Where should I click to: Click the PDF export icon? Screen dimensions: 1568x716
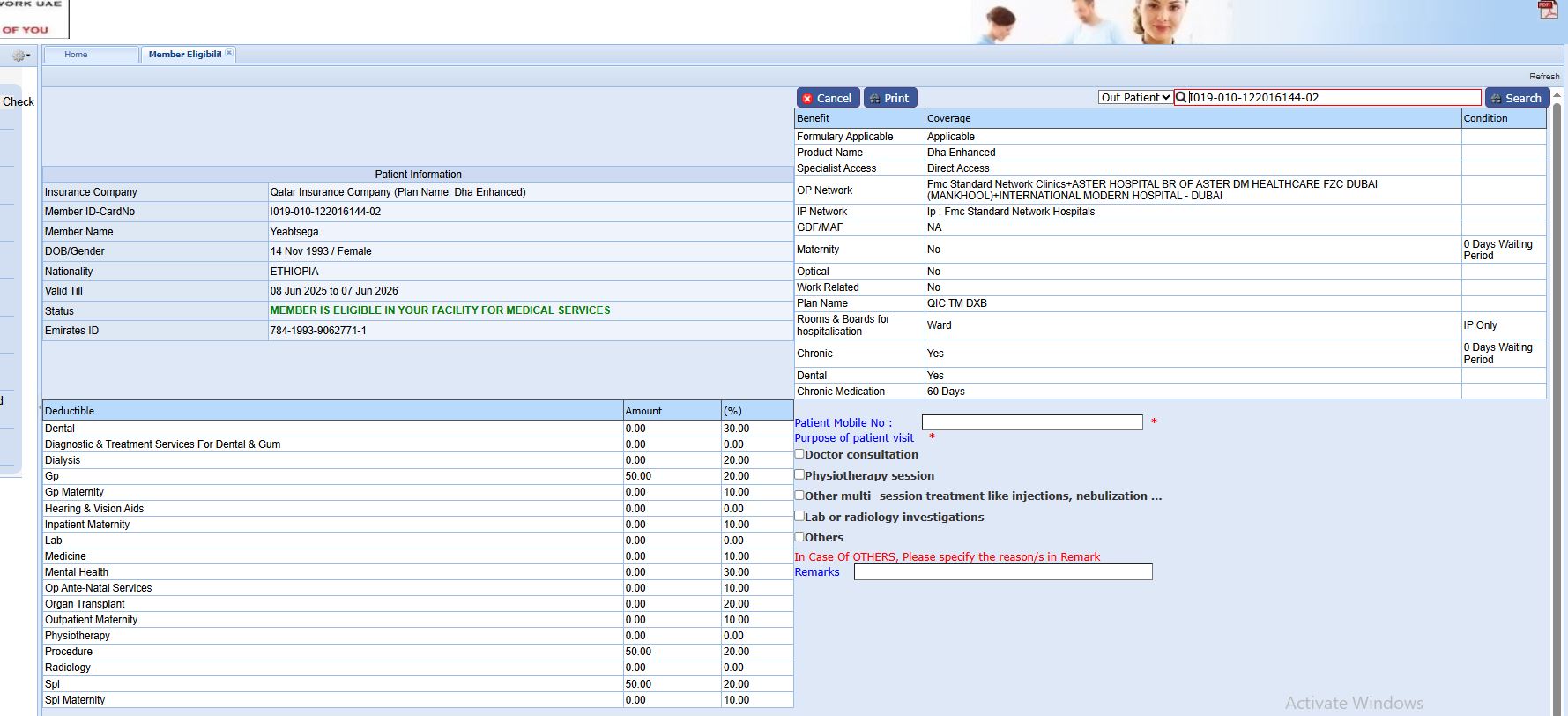pos(1547,11)
